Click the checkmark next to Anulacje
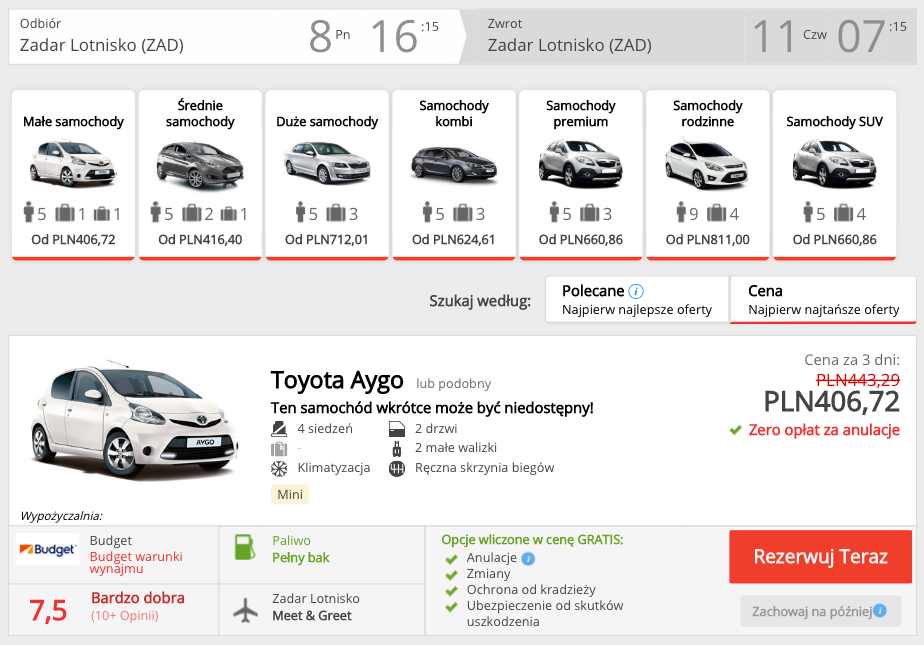This screenshot has height=645, width=924. (x=451, y=559)
